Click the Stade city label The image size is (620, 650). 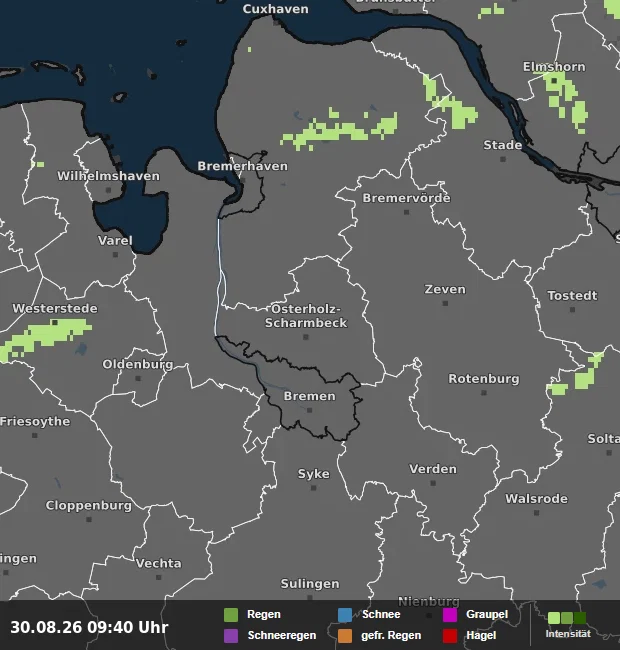point(503,145)
